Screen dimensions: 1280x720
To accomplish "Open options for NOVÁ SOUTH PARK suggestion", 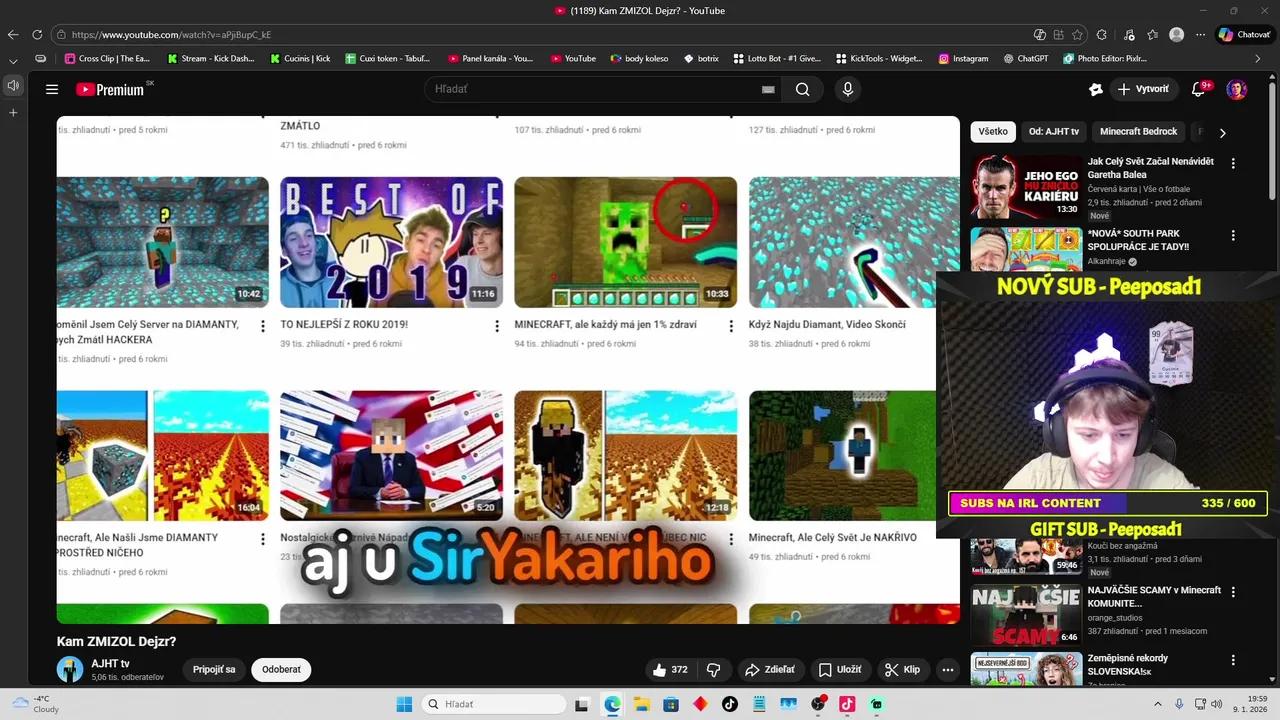I will click(x=1233, y=236).
